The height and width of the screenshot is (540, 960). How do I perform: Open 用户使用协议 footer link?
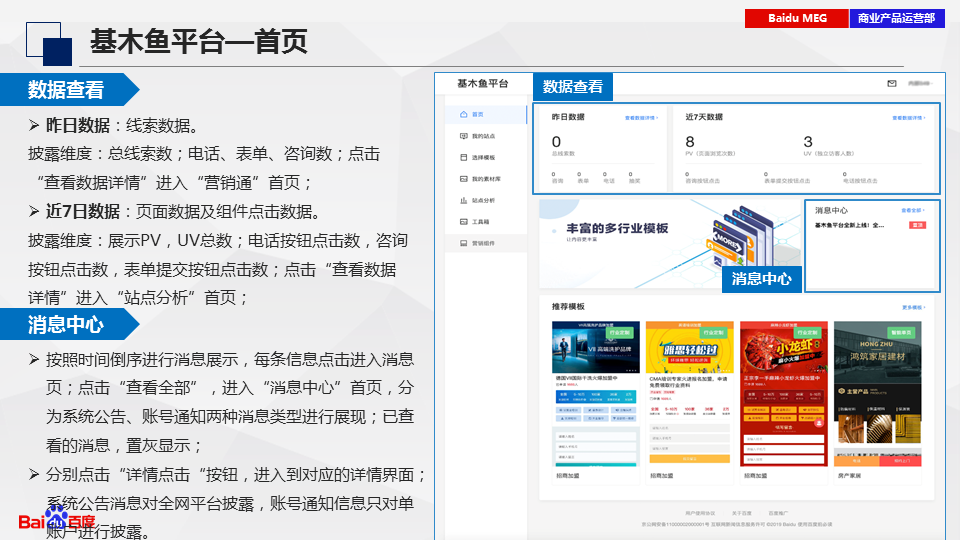click(700, 513)
